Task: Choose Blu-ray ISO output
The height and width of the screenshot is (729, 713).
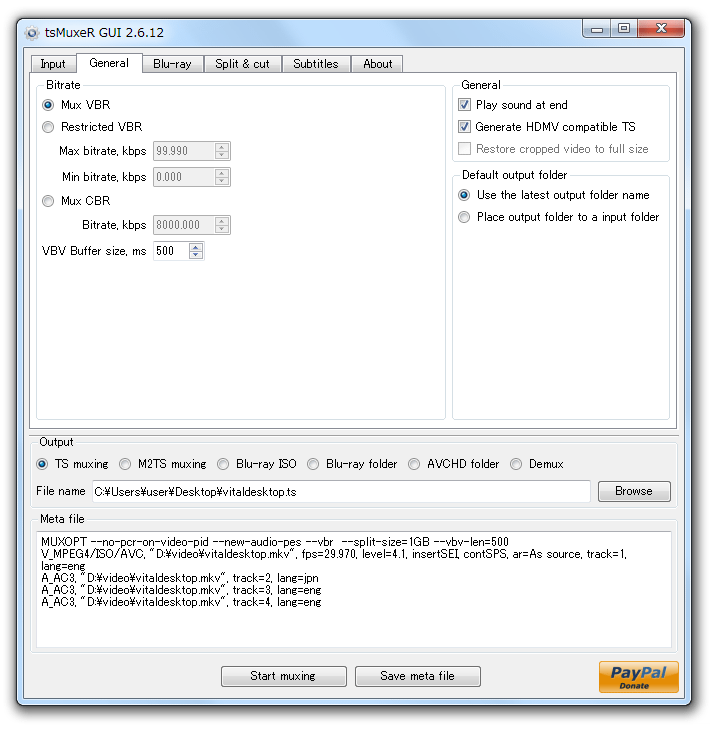Action: (223, 464)
